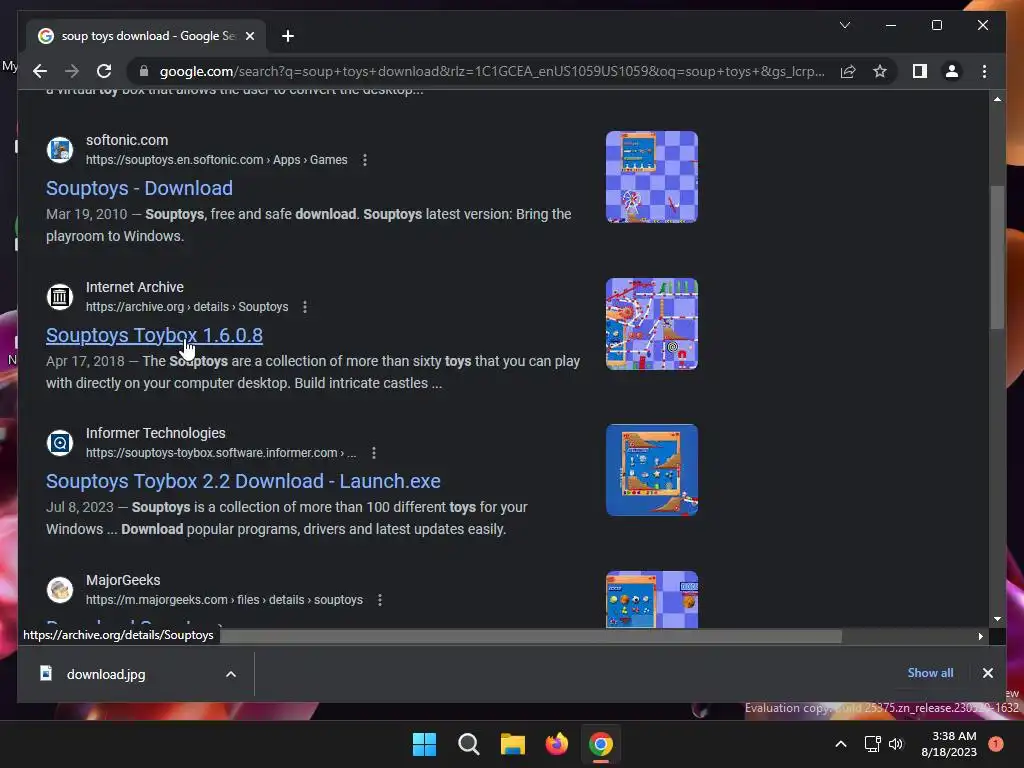The image size is (1024, 768).
Task: Click the softonic.com site favicon
Action: [59, 150]
